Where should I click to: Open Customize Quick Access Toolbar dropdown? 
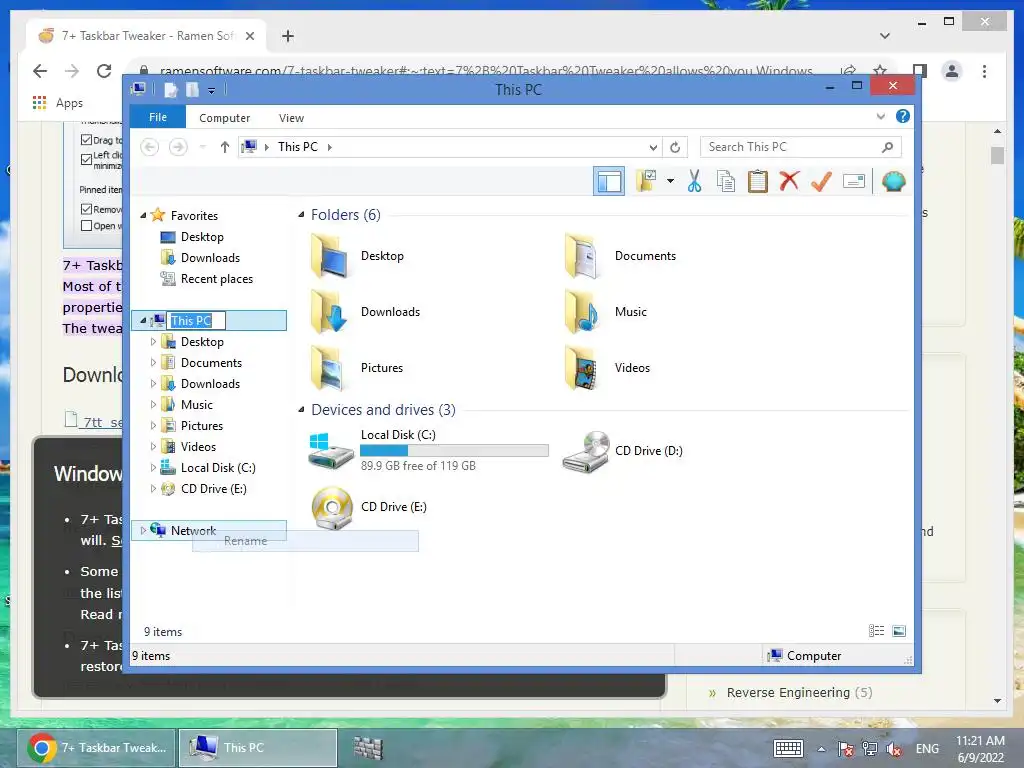point(212,91)
